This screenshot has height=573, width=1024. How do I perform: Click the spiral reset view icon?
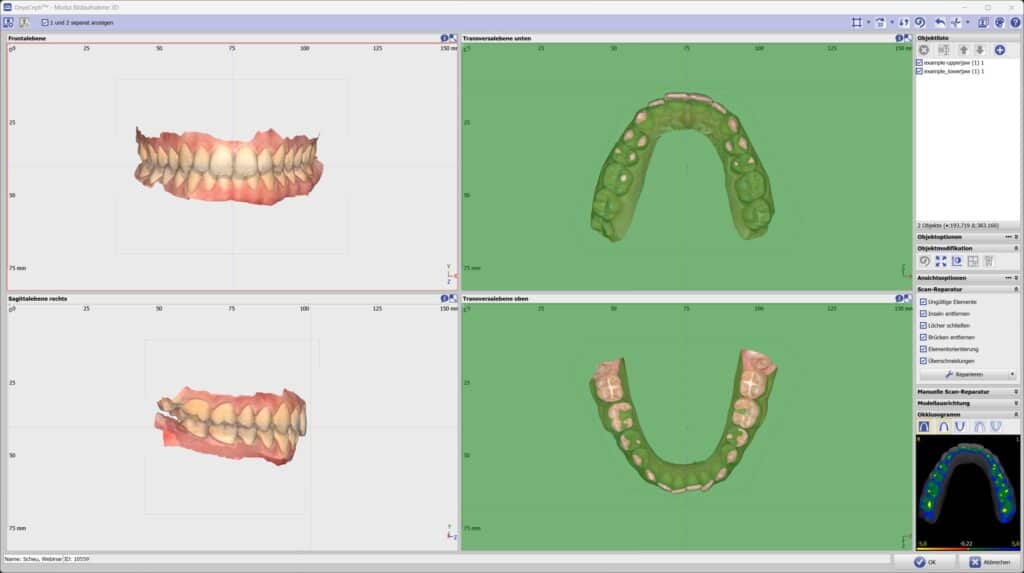click(x=919, y=22)
